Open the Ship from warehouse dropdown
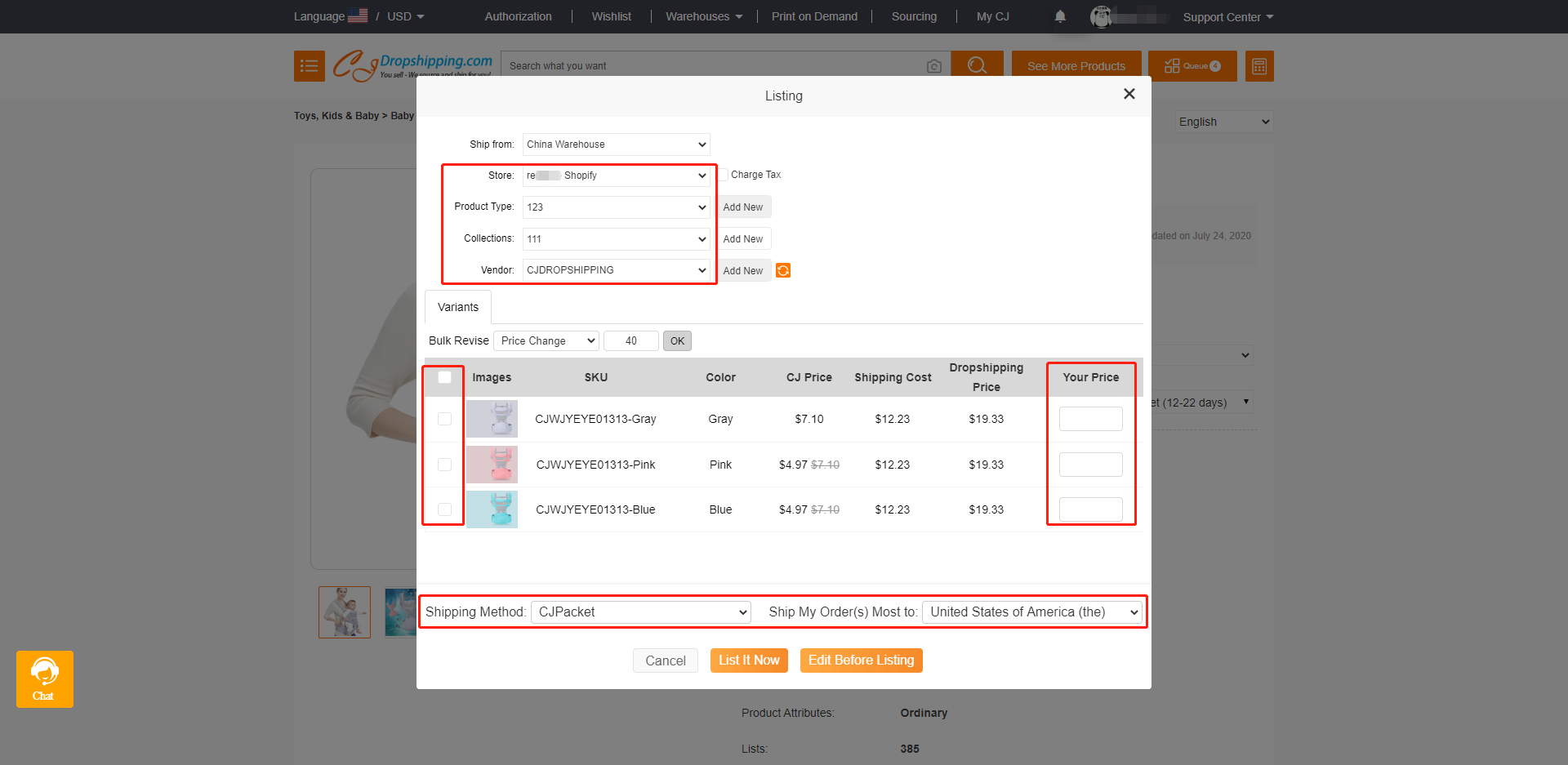This screenshot has width=1568, height=765. (x=616, y=145)
